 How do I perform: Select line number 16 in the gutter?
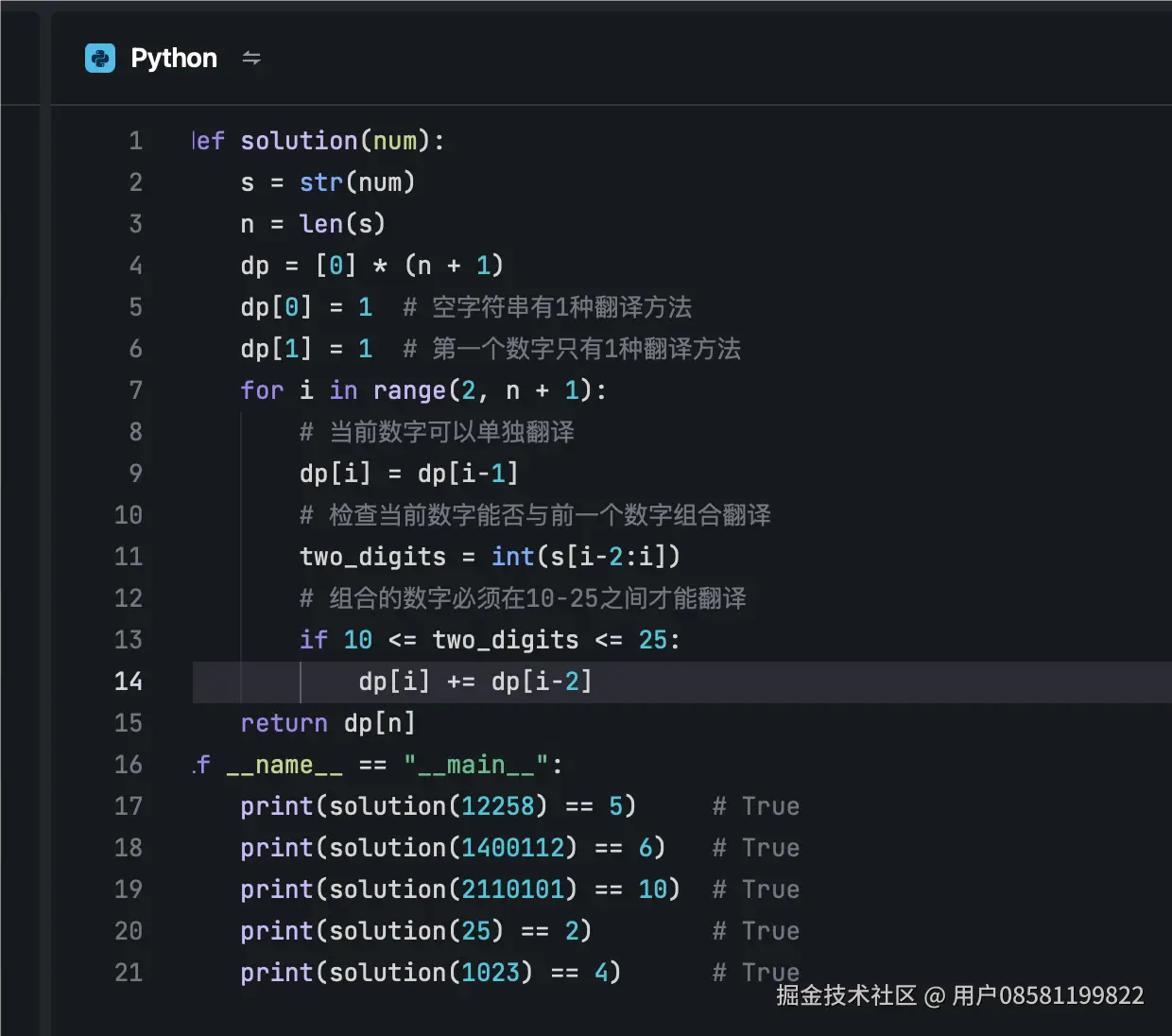128,765
